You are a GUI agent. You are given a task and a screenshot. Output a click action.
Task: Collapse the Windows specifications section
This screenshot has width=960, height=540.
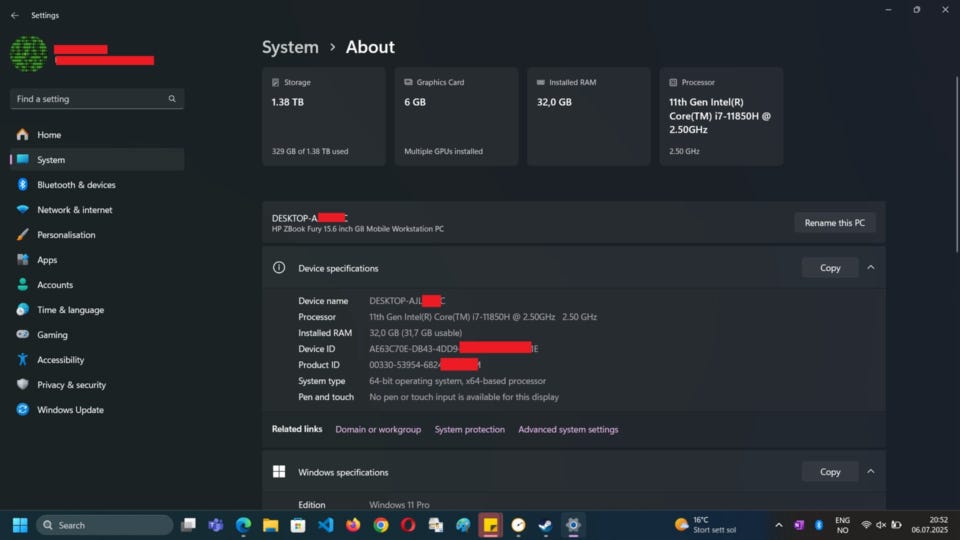point(871,472)
